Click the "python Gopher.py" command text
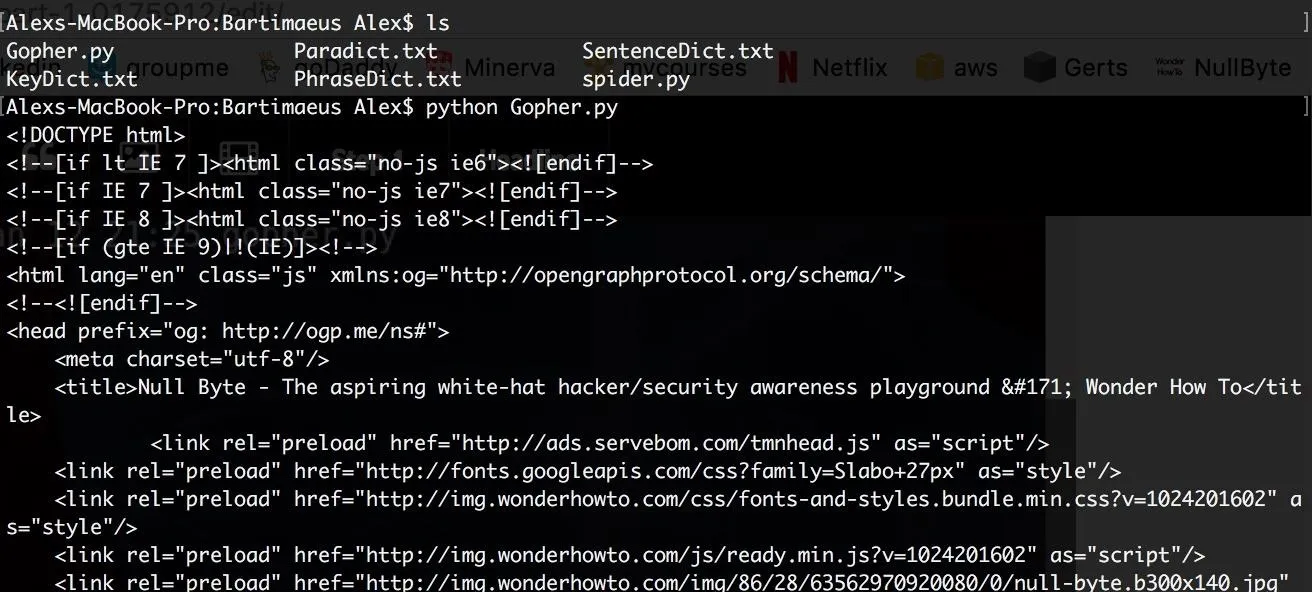This screenshot has height=592, width=1312. [521, 107]
